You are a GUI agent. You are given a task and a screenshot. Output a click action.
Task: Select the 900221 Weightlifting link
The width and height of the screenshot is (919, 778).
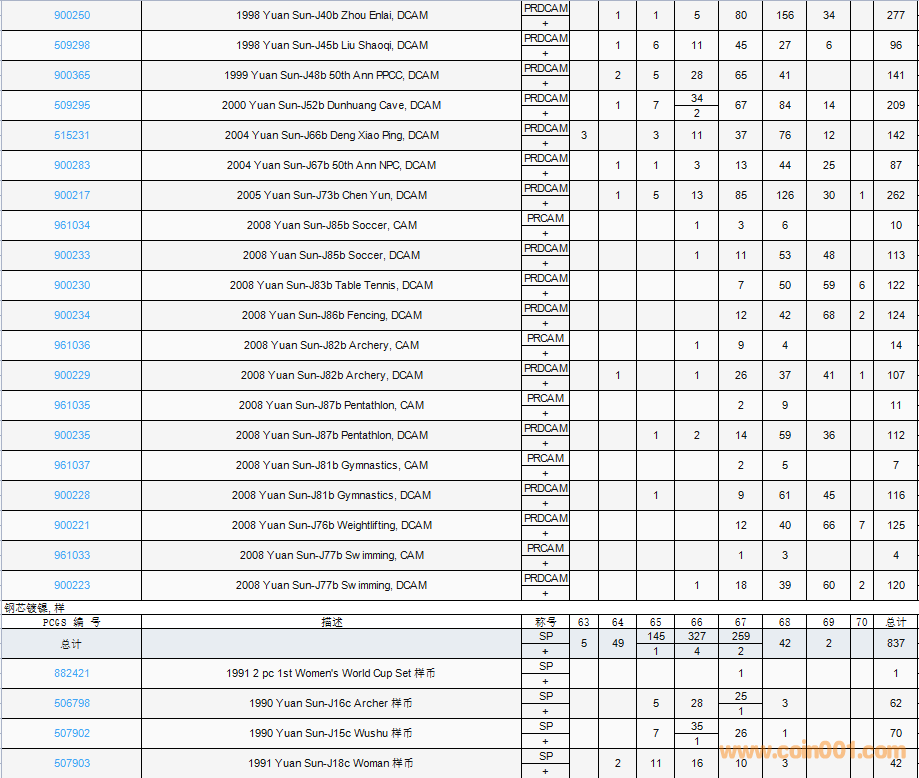click(71, 525)
